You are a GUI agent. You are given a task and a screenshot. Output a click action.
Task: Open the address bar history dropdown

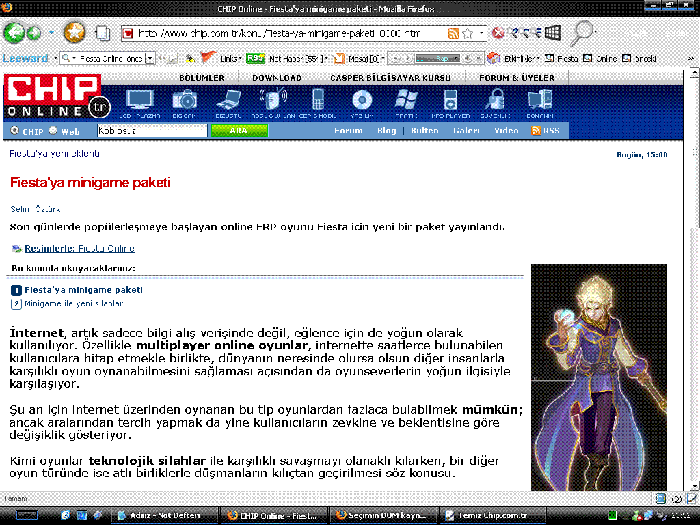tap(481, 33)
